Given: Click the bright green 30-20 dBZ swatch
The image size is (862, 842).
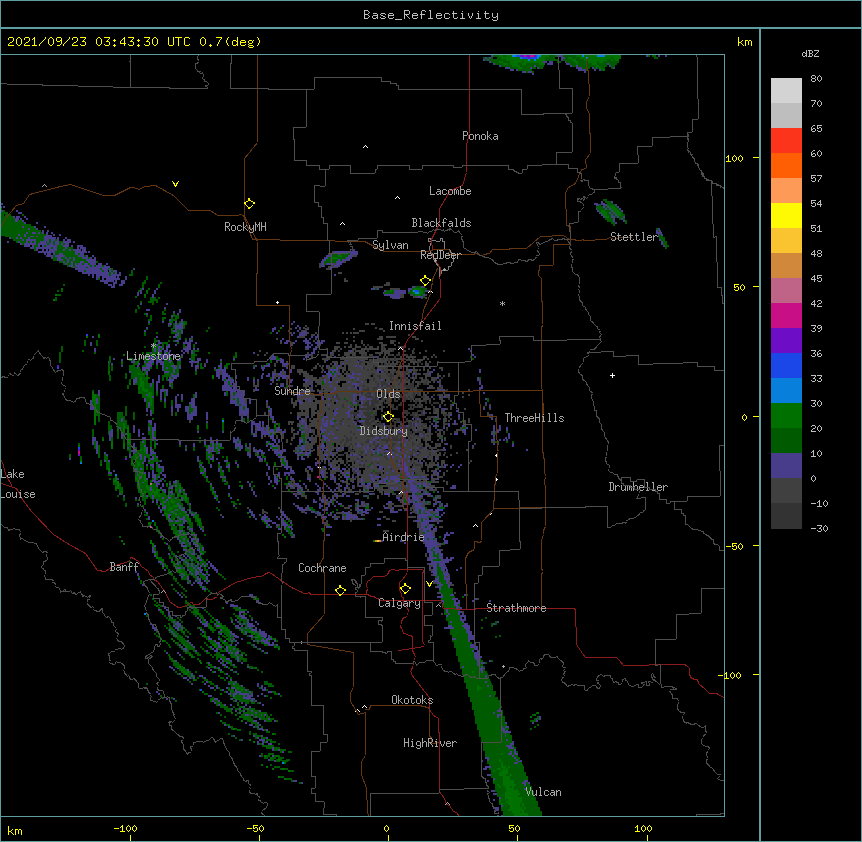Looking at the screenshot, I should coord(786,416).
